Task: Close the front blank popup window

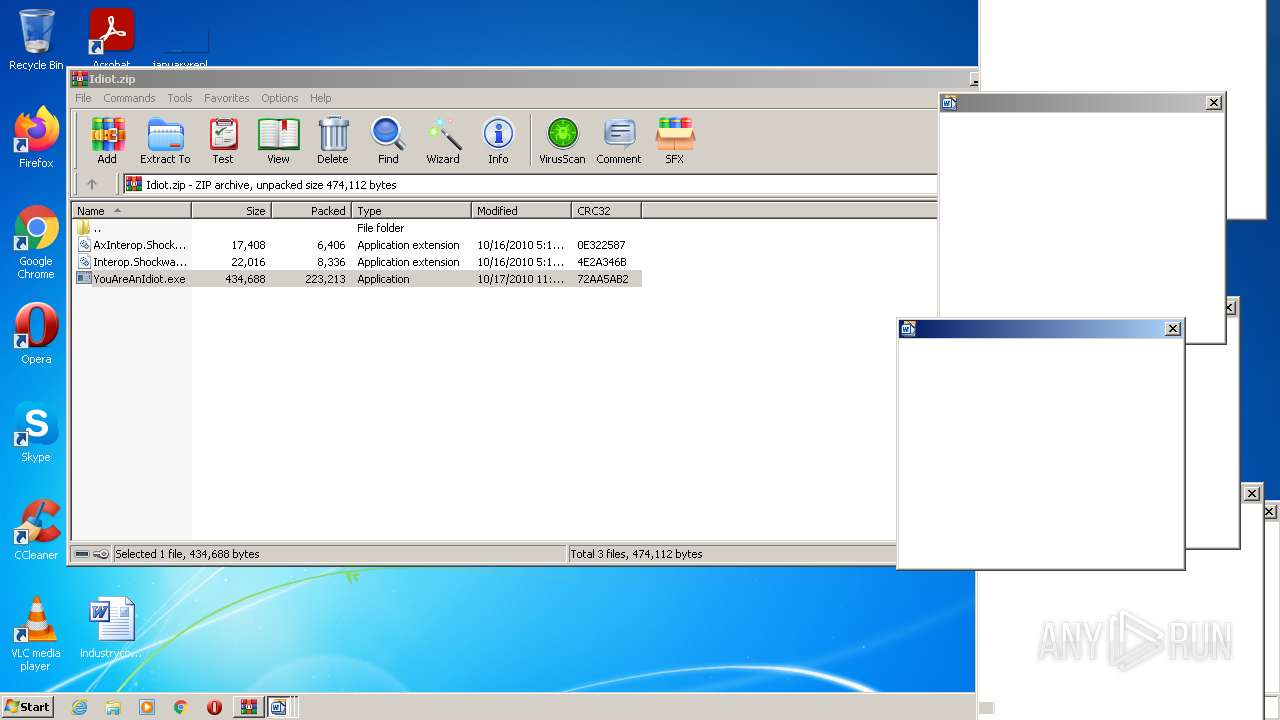Action: point(1173,328)
